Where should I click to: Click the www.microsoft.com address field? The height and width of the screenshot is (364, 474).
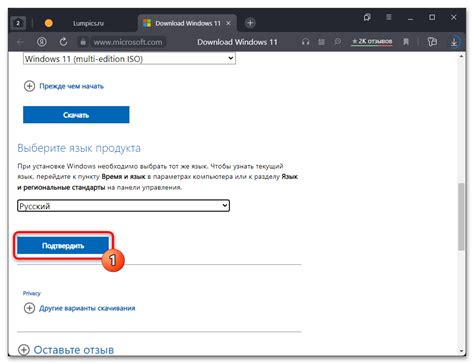[128, 42]
